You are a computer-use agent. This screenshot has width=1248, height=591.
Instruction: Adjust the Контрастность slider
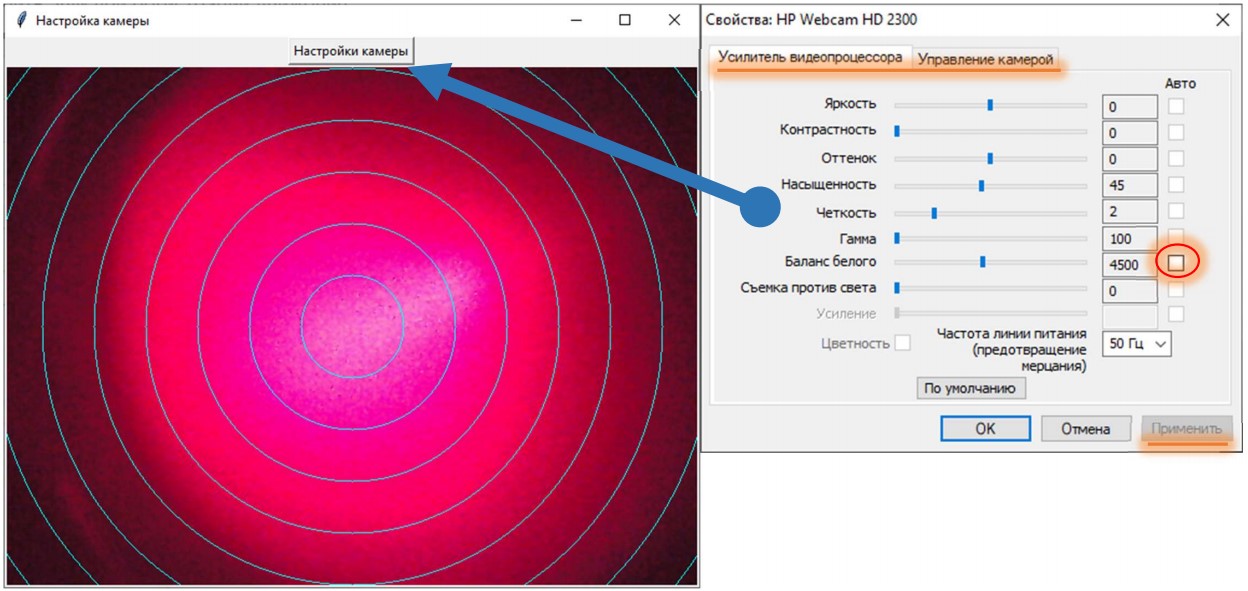[990, 131]
